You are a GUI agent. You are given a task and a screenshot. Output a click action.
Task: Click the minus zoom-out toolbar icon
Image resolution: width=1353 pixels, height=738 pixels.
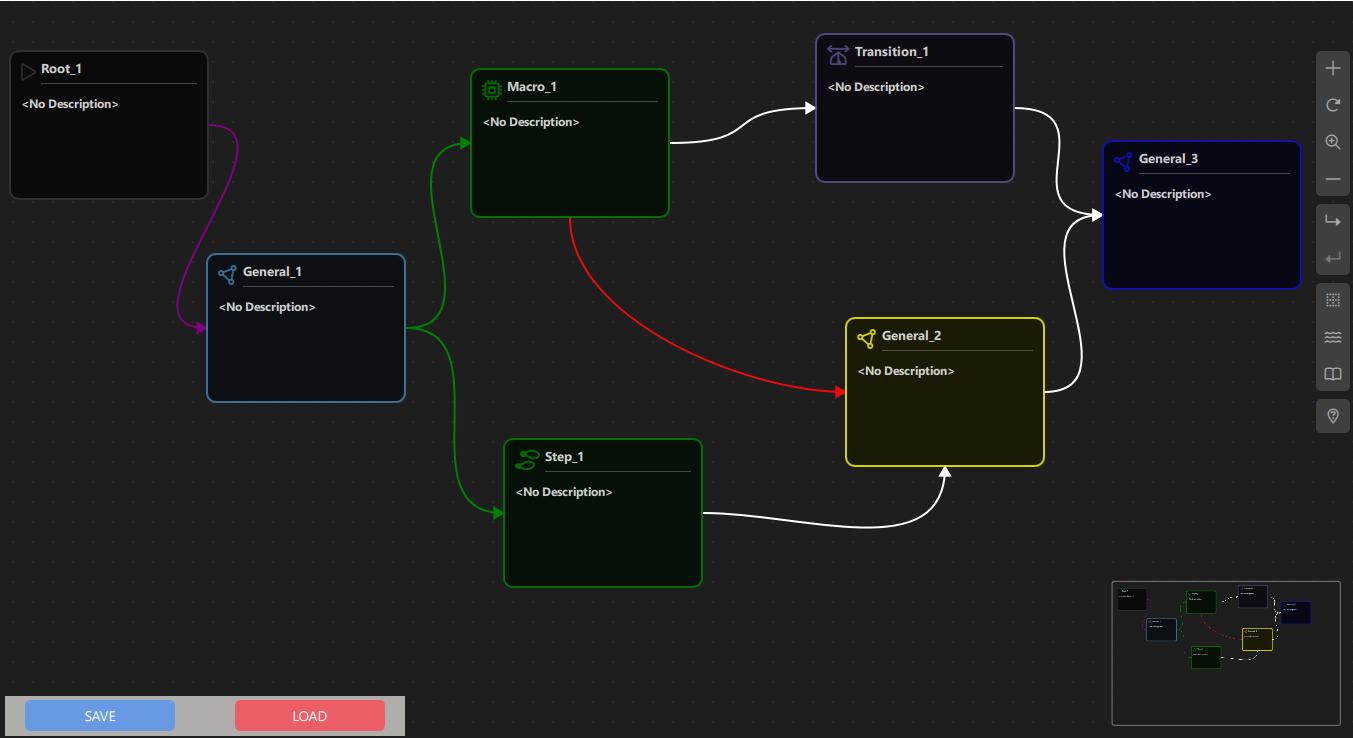click(1332, 180)
